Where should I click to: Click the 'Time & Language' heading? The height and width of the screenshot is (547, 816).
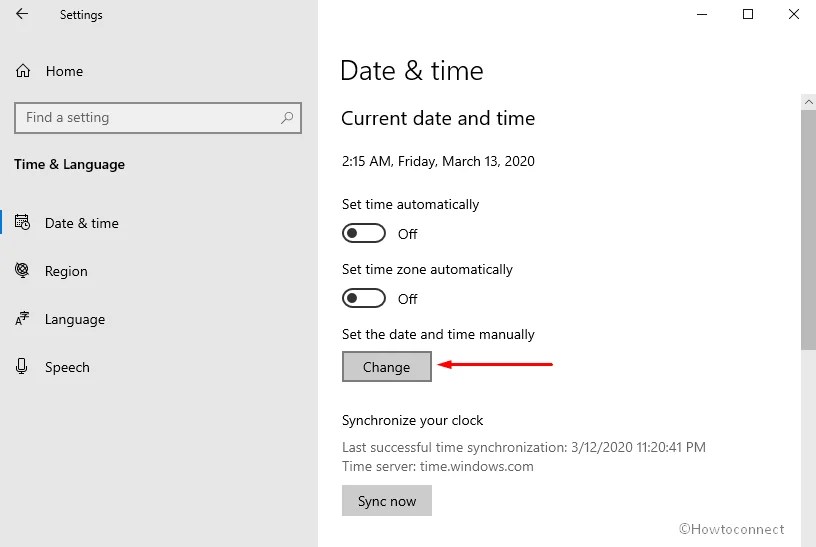pos(69,164)
